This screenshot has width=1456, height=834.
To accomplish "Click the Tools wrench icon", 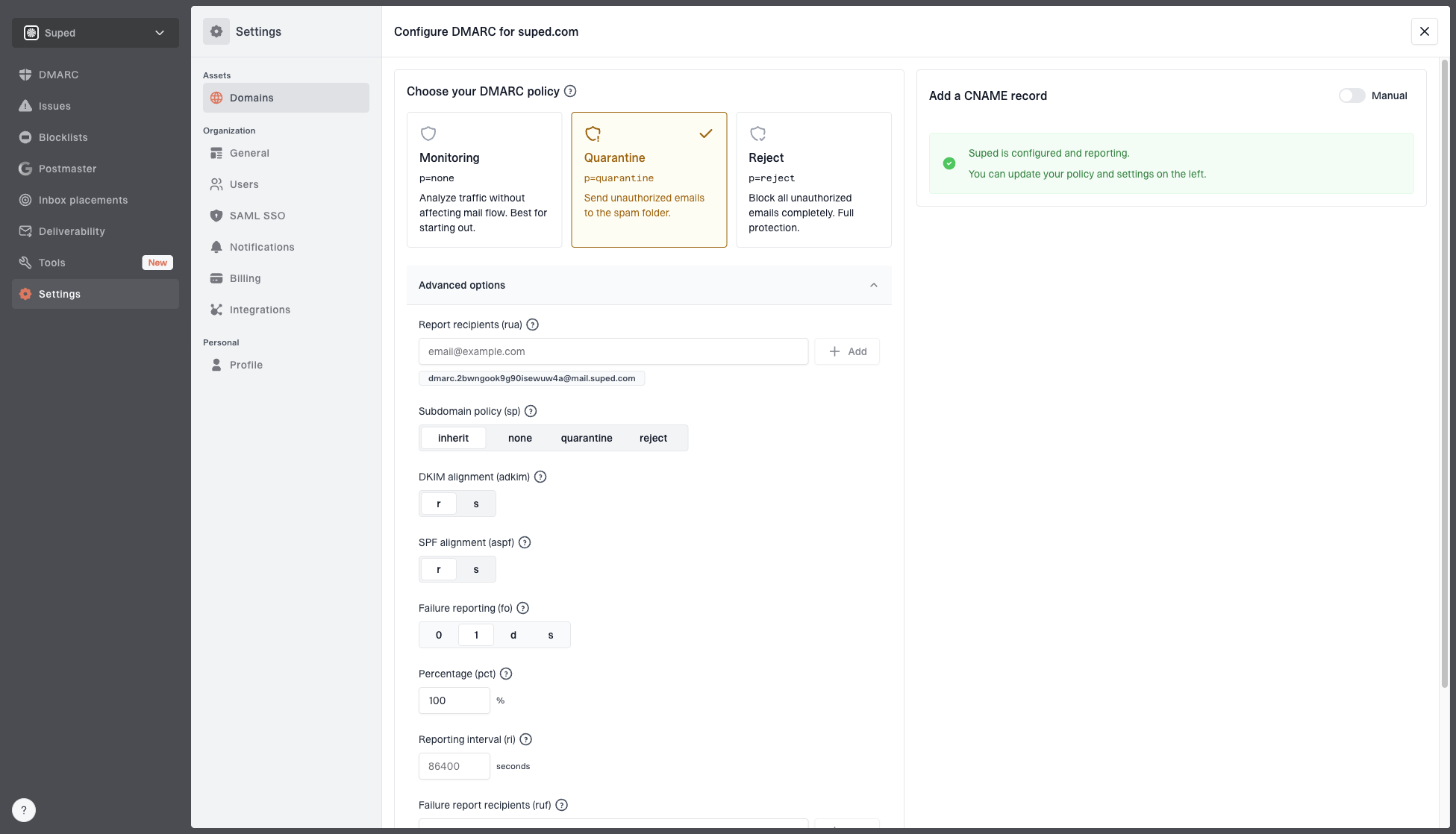I will coord(25,263).
